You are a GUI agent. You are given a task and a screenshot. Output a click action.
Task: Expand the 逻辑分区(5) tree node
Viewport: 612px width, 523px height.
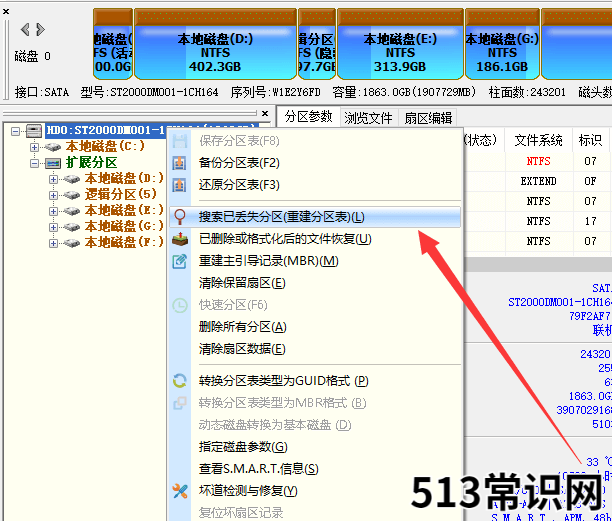pyautogui.click(x=53, y=195)
